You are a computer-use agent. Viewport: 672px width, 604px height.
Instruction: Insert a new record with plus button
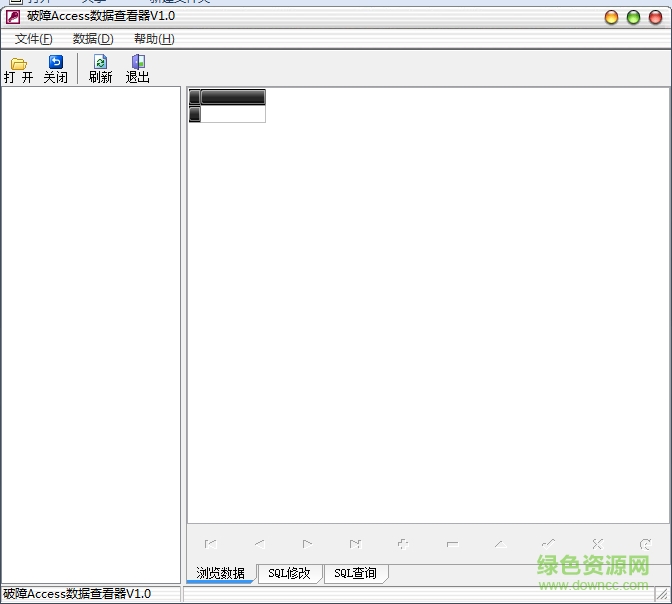403,544
